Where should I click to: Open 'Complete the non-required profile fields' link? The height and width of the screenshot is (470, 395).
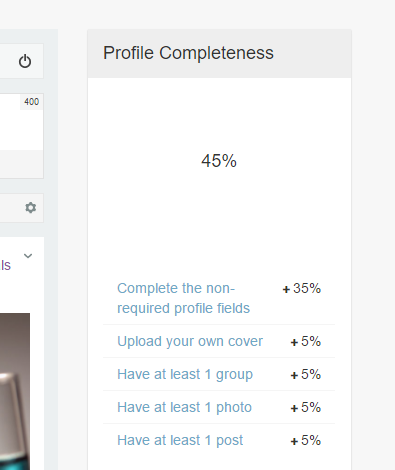183,298
